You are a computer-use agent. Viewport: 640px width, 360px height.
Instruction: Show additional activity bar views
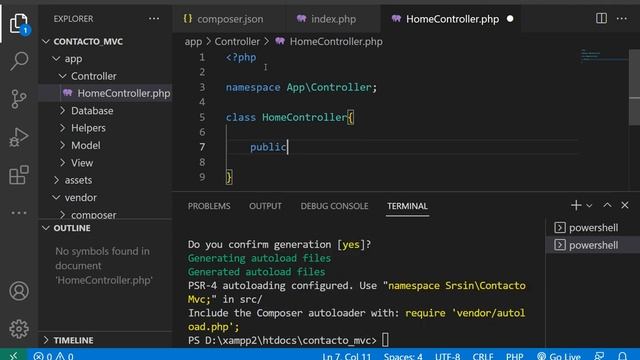click(x=19, y=213)
